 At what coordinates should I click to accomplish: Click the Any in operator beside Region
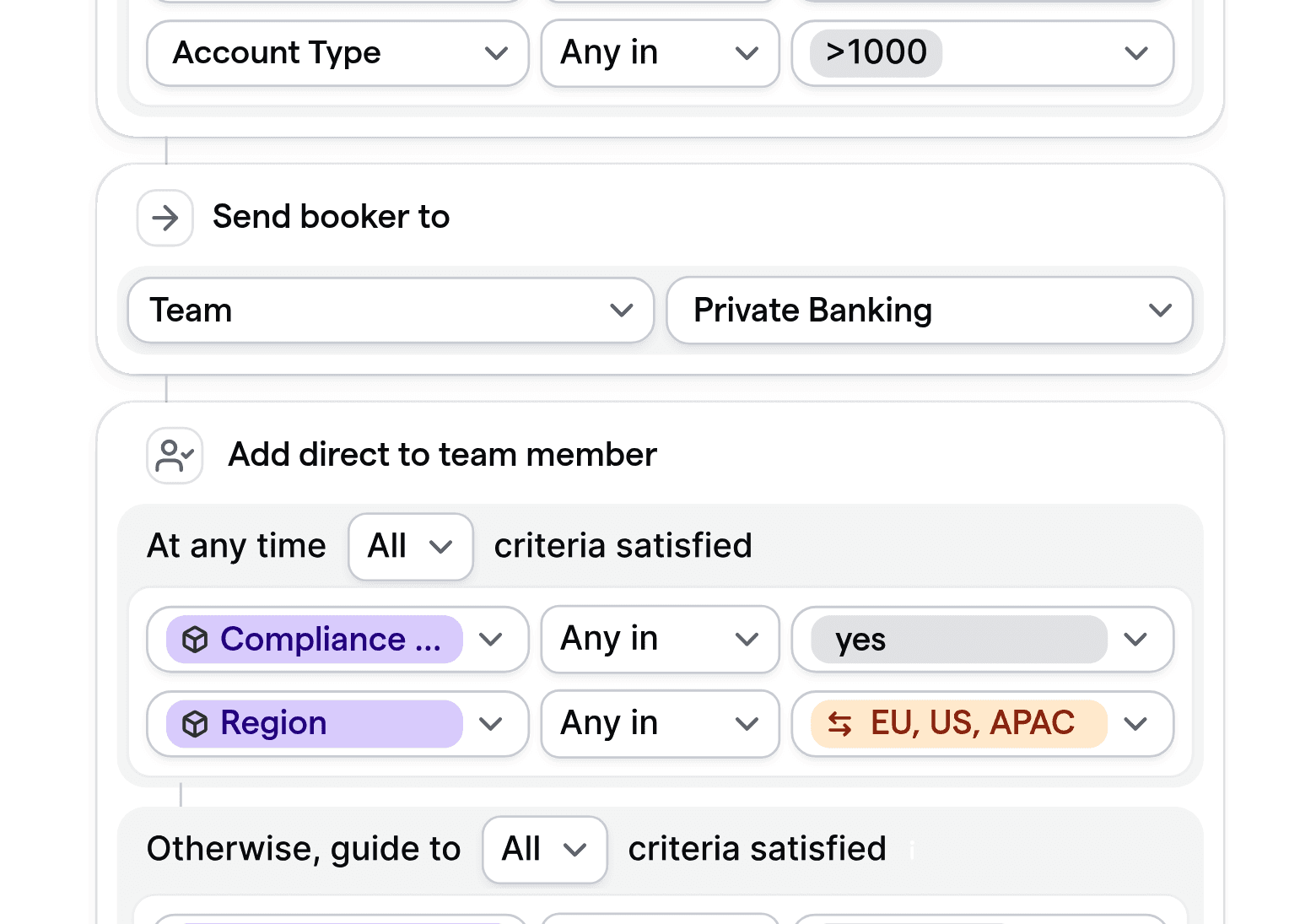click(x=660, y=723)
